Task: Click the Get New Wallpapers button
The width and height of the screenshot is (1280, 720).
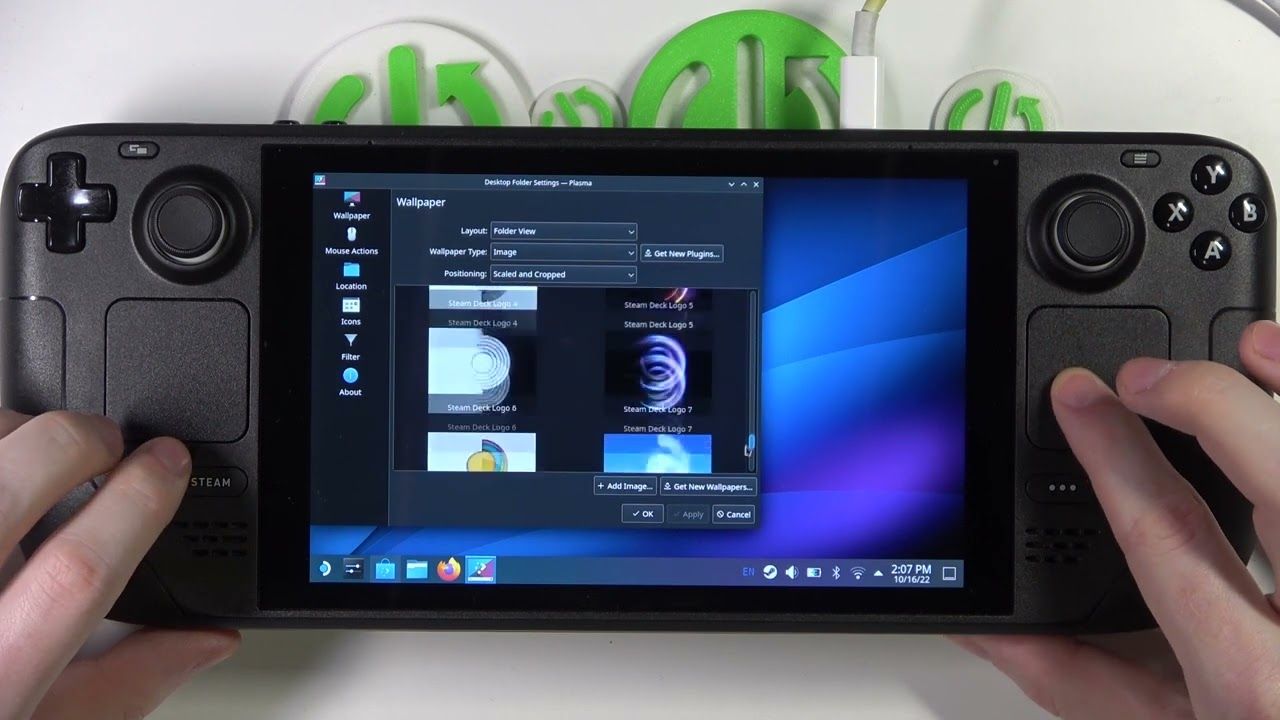Action: [x=708, y=487]
